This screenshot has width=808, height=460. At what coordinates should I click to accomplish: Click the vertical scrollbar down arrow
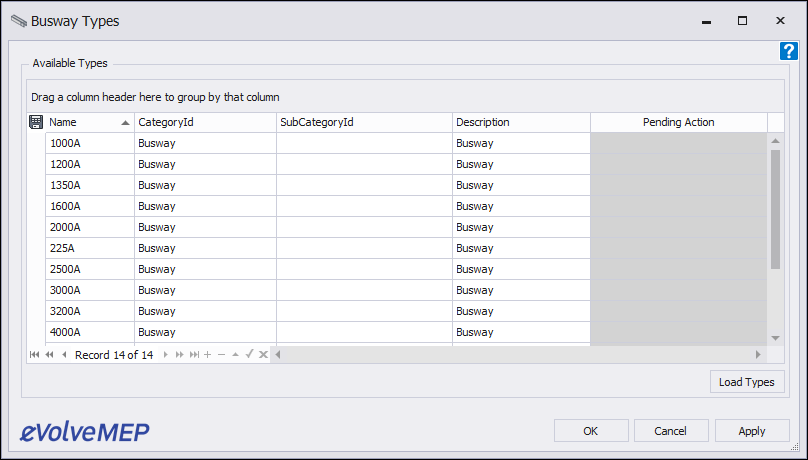point(776,338)
